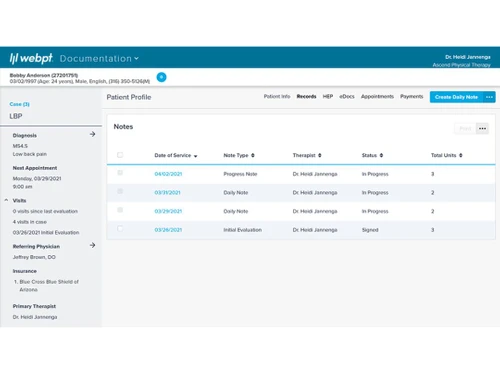The image size is (500, 375).
Task: Click the Jeffrey Brown, DO physician name
Action: (x=34, y=257)
